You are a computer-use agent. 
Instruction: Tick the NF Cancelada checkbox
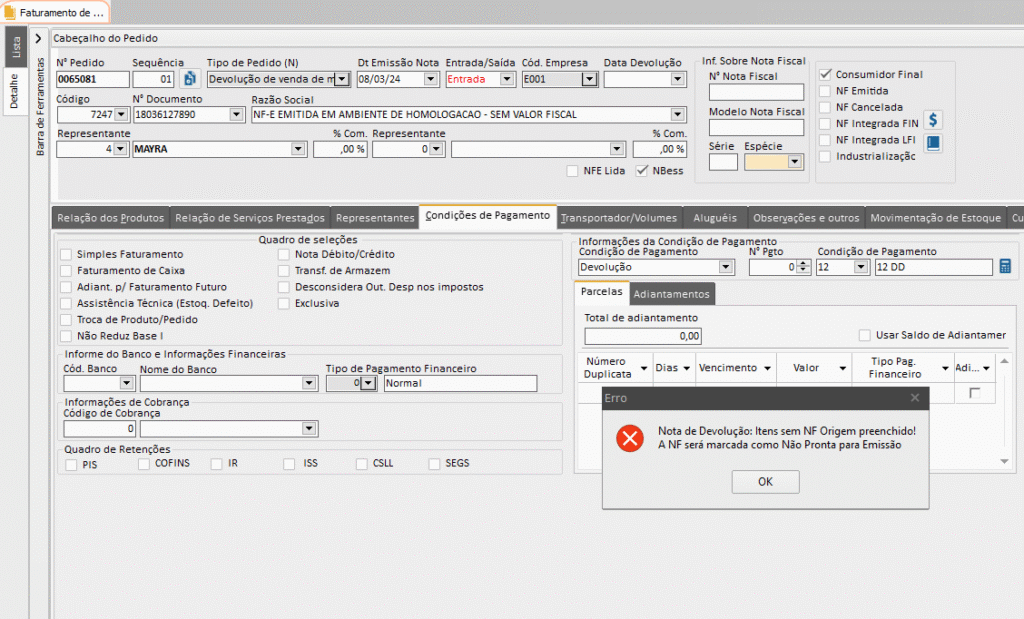pyautogui.click(x=825, y=107)
